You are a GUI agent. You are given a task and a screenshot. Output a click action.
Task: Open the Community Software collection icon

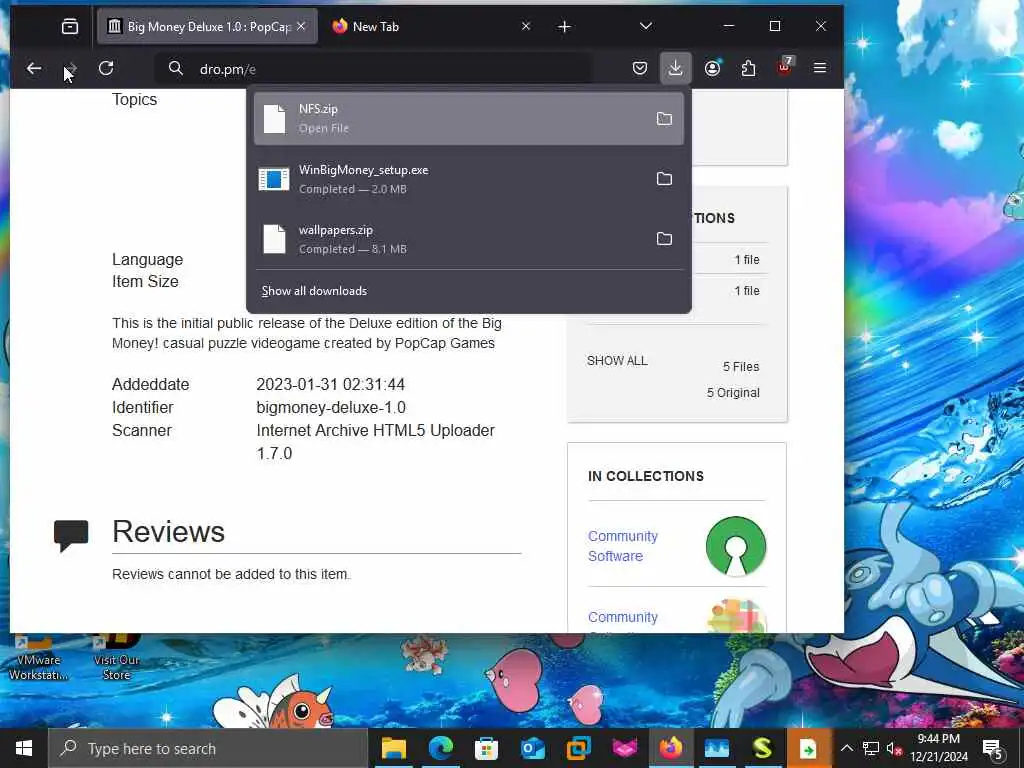(x=736, y=546)
